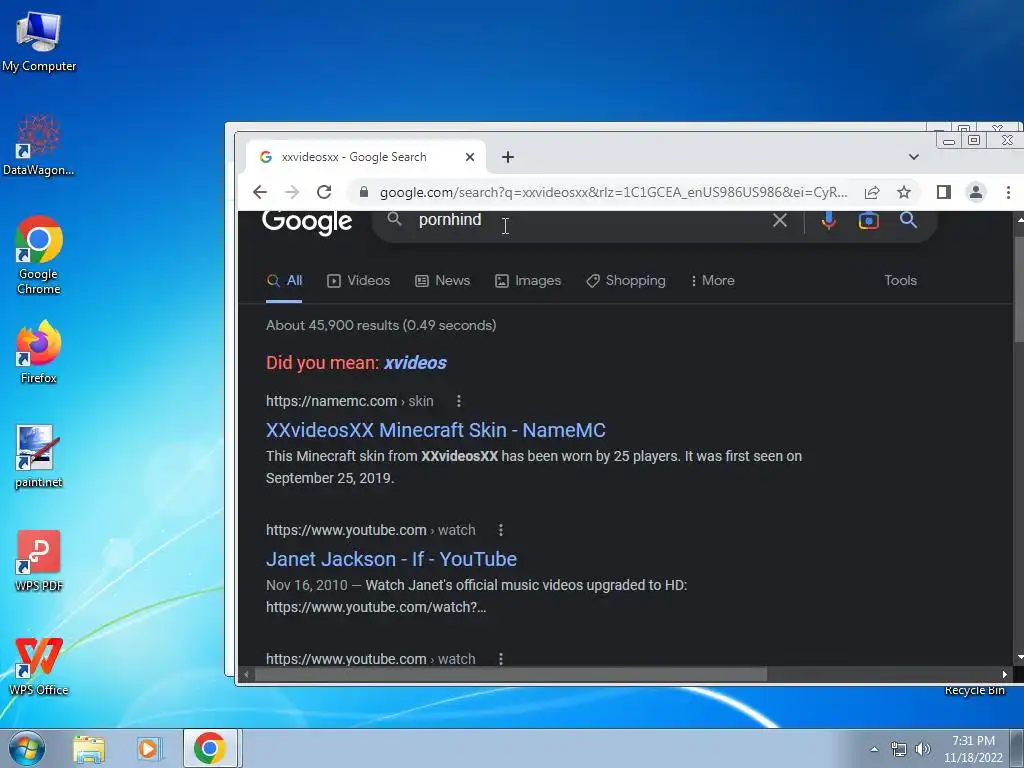The height and width of the screenshot is (768, 1024).
Task: Switch to the Shopping tab
Action: pyautogui.click(x=626, y=281)
